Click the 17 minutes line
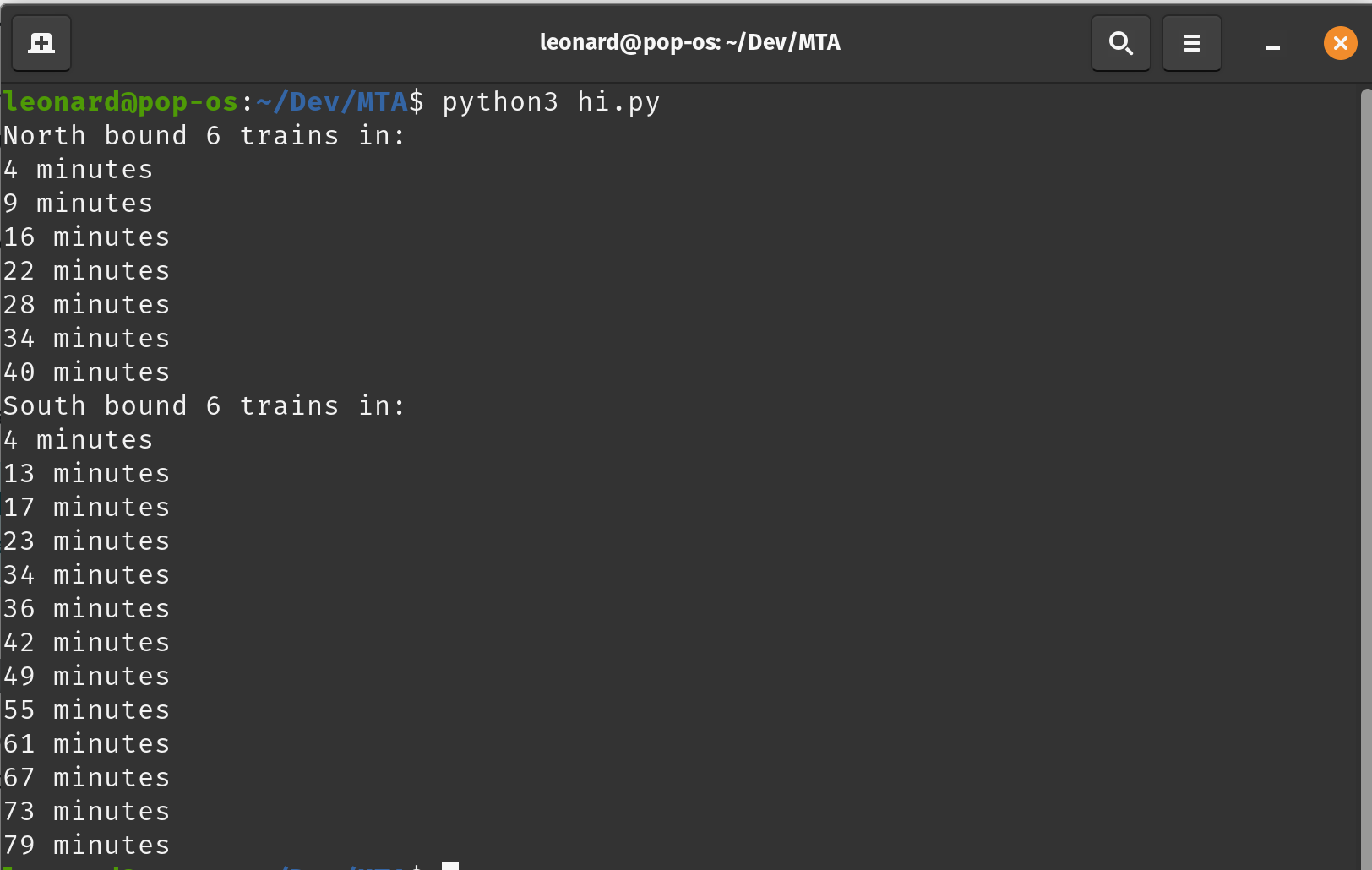The image size is (1372, 870). (86, 508)
